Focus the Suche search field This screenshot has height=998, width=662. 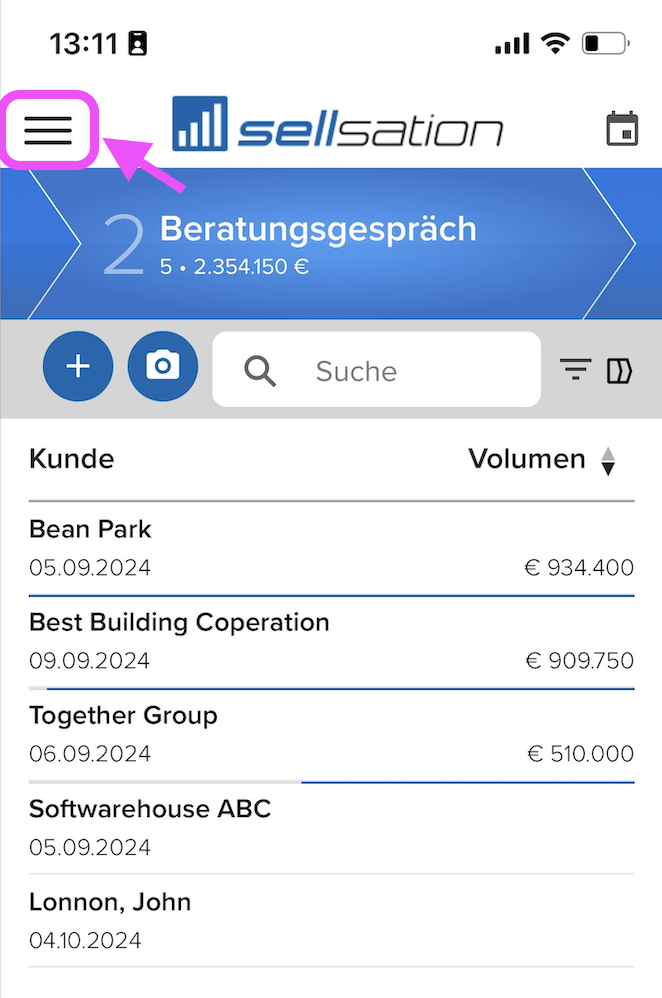coord(376,369)
